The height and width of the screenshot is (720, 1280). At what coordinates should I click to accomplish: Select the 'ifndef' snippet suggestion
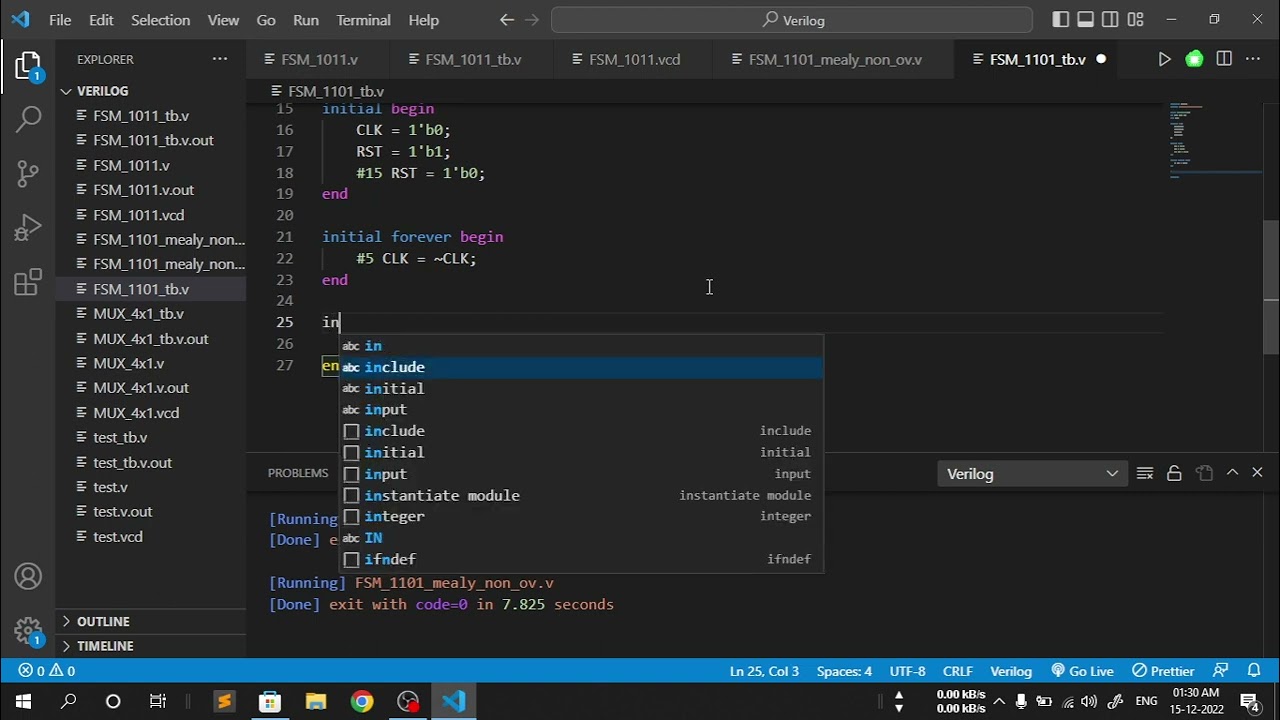(x=581, y=560)
